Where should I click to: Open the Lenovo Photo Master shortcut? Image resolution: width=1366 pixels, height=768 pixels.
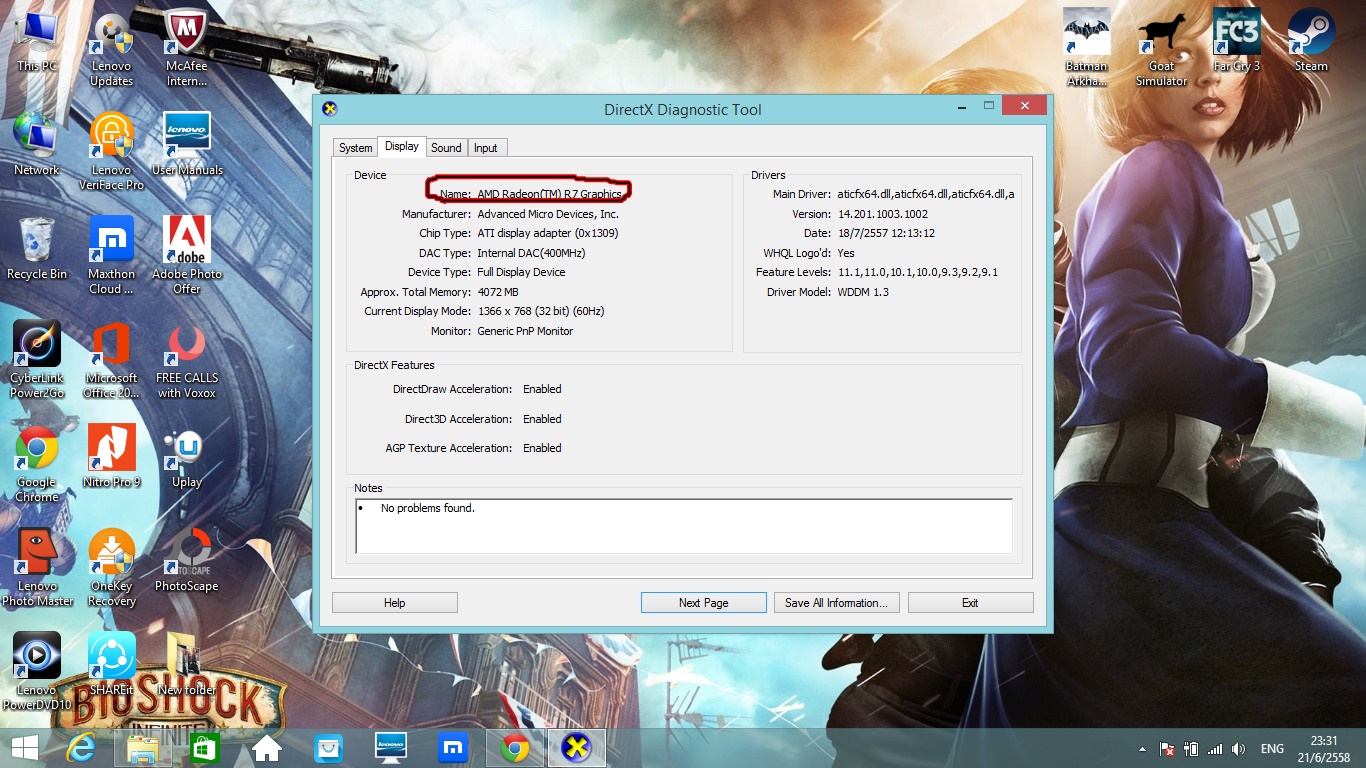37,568
